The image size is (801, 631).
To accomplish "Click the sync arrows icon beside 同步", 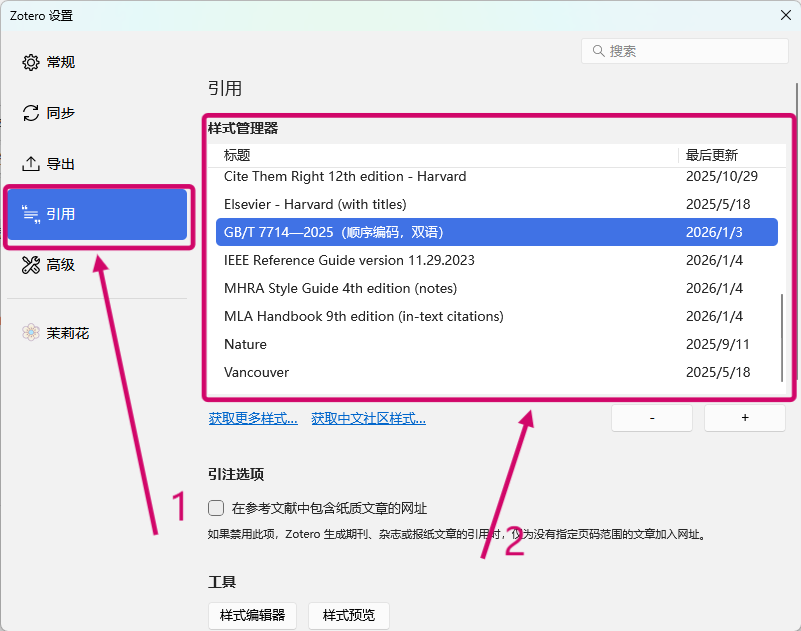I will pos(31,113).
